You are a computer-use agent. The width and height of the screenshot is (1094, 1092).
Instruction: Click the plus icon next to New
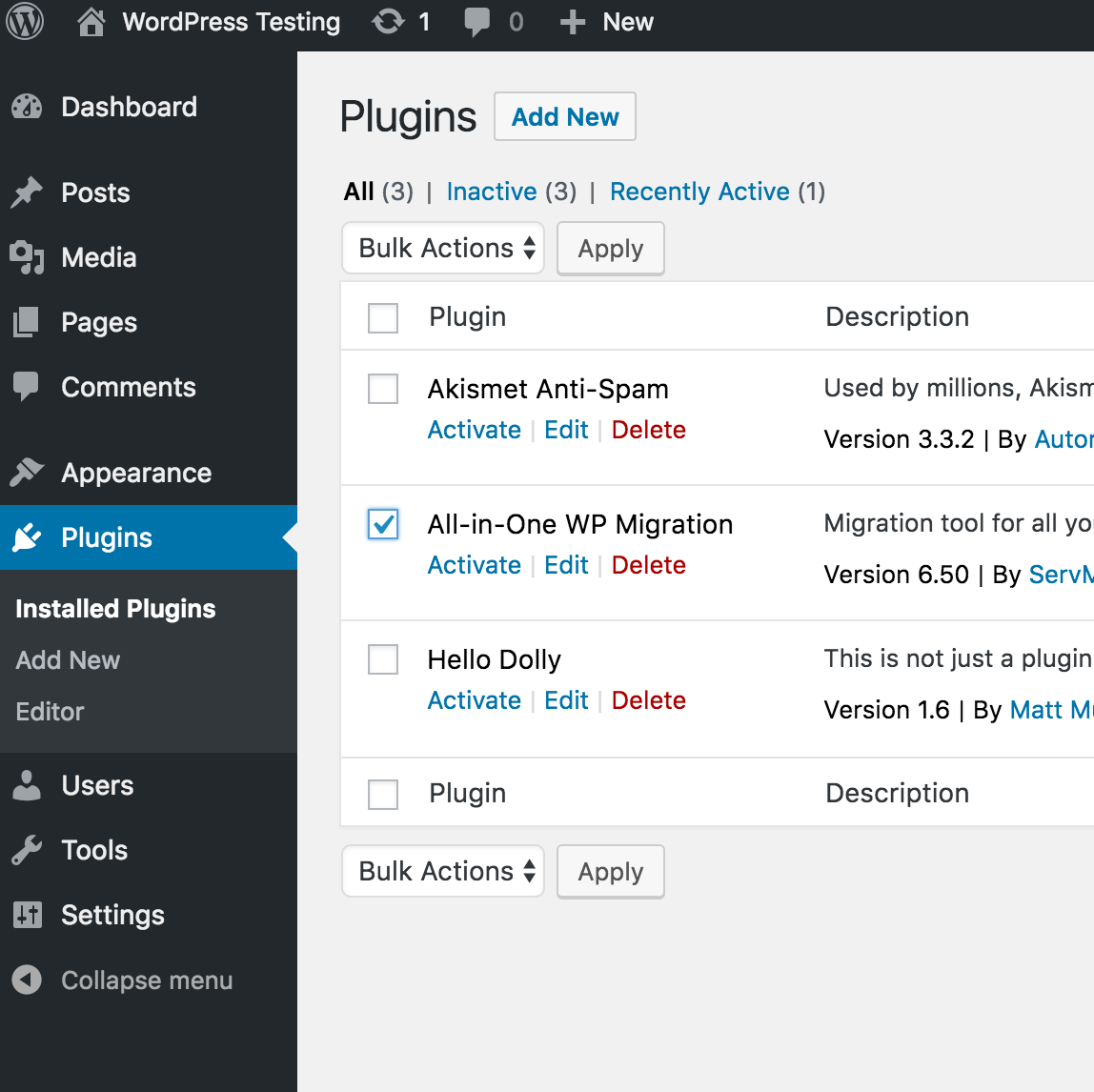pyautogui.click(x=573, y=22)
